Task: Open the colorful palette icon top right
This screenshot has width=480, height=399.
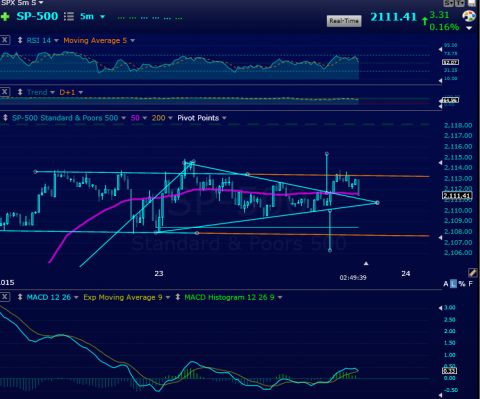Action: tap(469, 16)
